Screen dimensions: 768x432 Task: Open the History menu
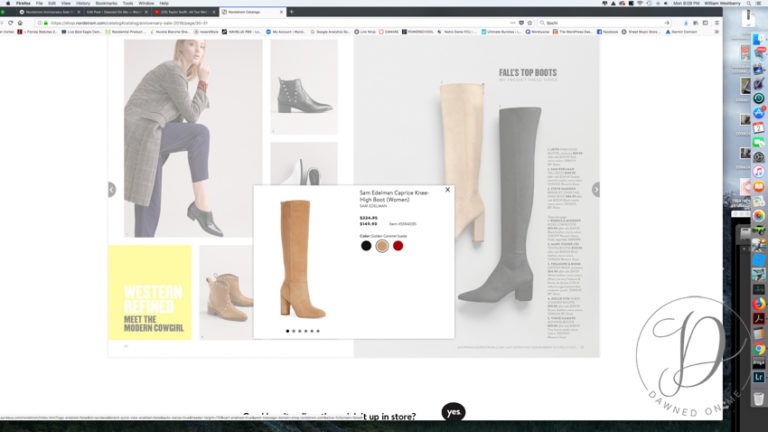click(x=83, y=3)
